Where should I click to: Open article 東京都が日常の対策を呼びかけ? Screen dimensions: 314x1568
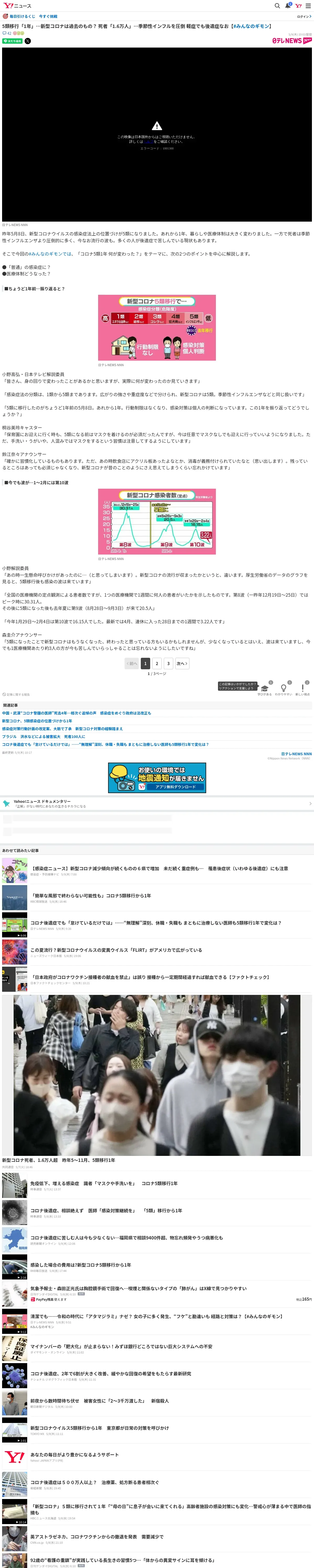(x=100, y=1428)
